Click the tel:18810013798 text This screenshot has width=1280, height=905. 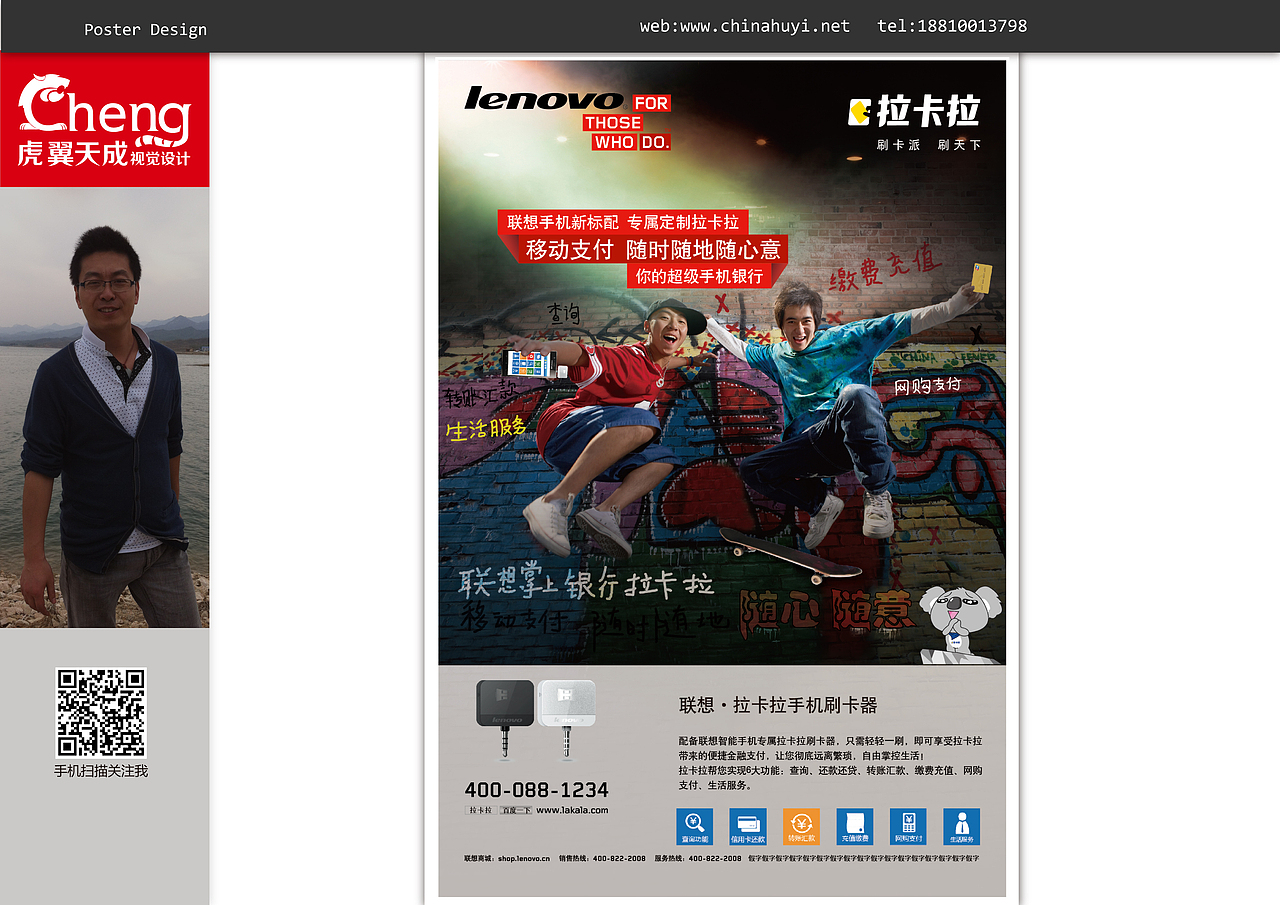click(952, 26)
